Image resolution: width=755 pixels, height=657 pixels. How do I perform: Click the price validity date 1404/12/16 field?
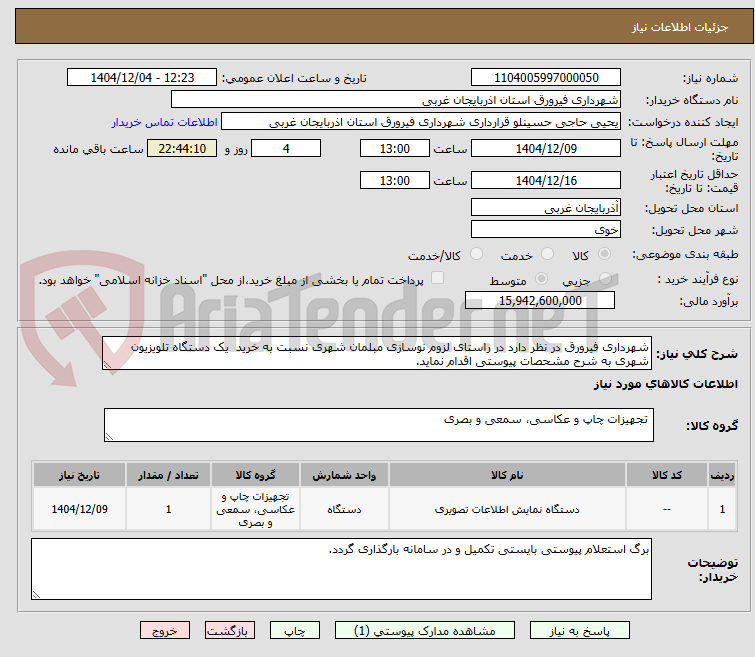(x=546, y=180)
